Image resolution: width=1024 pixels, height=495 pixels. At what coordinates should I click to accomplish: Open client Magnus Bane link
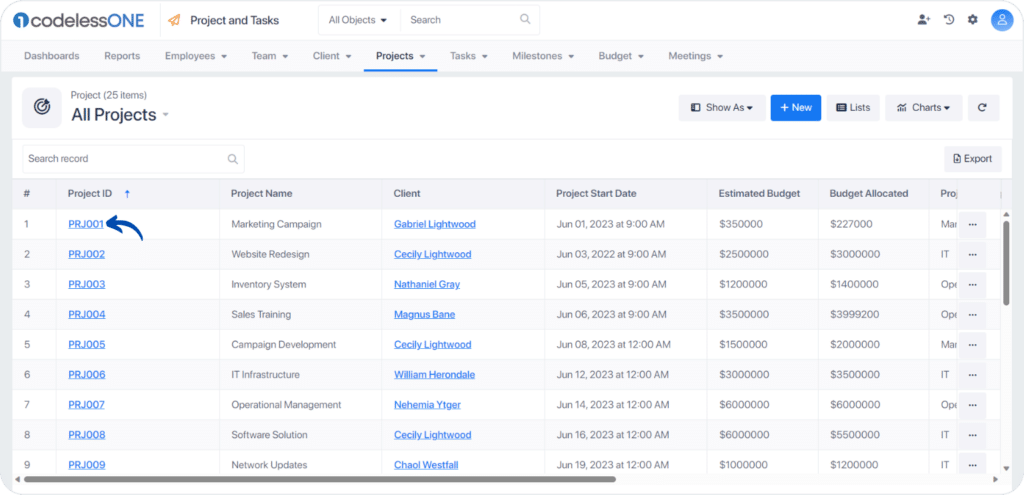(424, 314)
